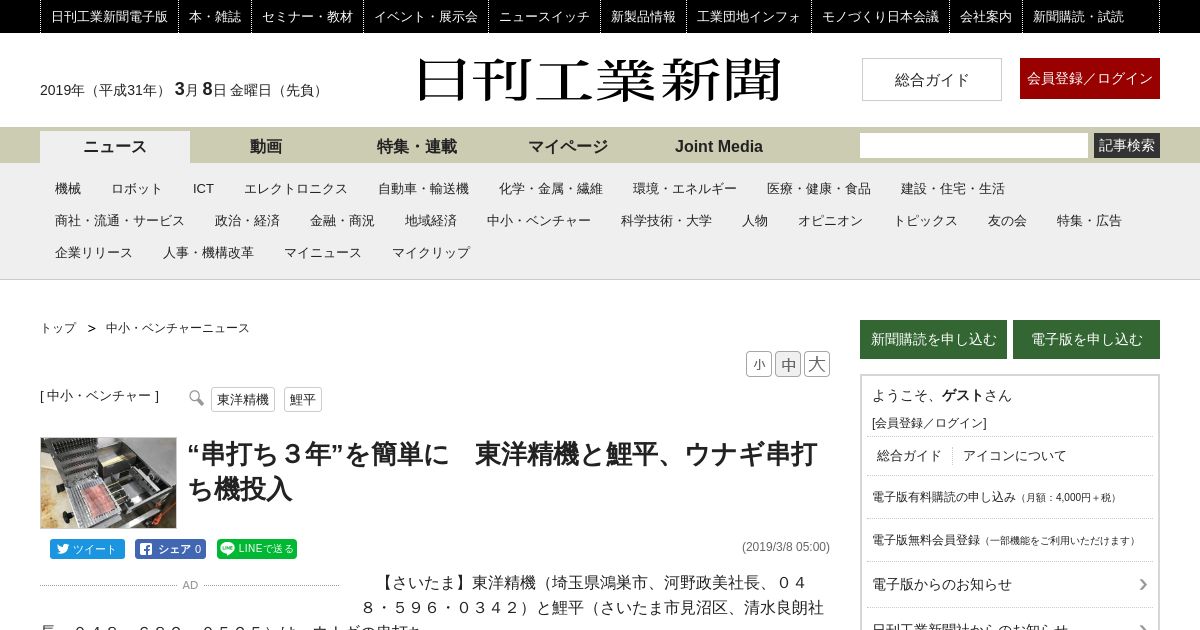Open マイニュース link
The width and height of the screenshot is (1200, 630).
click(323, 252)
